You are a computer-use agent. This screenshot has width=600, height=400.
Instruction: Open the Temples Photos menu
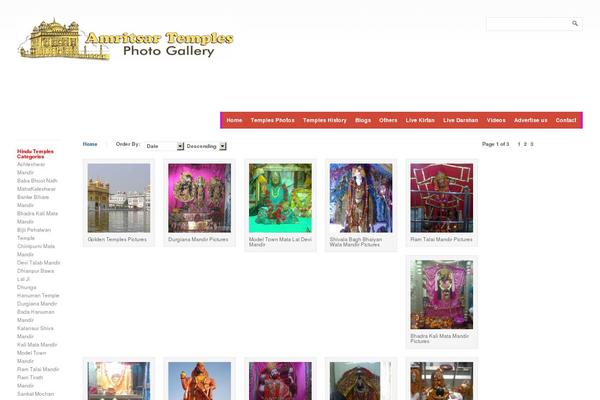(x=272, y=120)
